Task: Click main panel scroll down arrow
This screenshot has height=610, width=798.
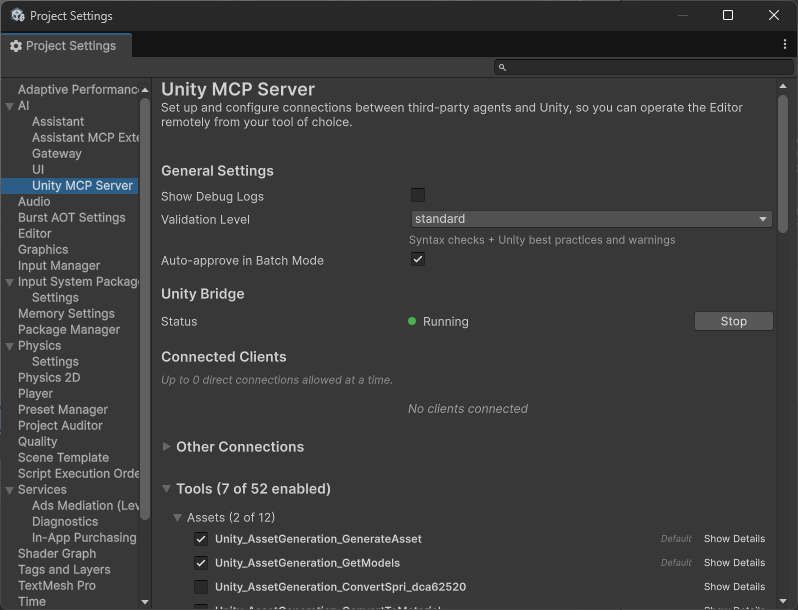Action: pyautogui.click(x=783, y=601)
